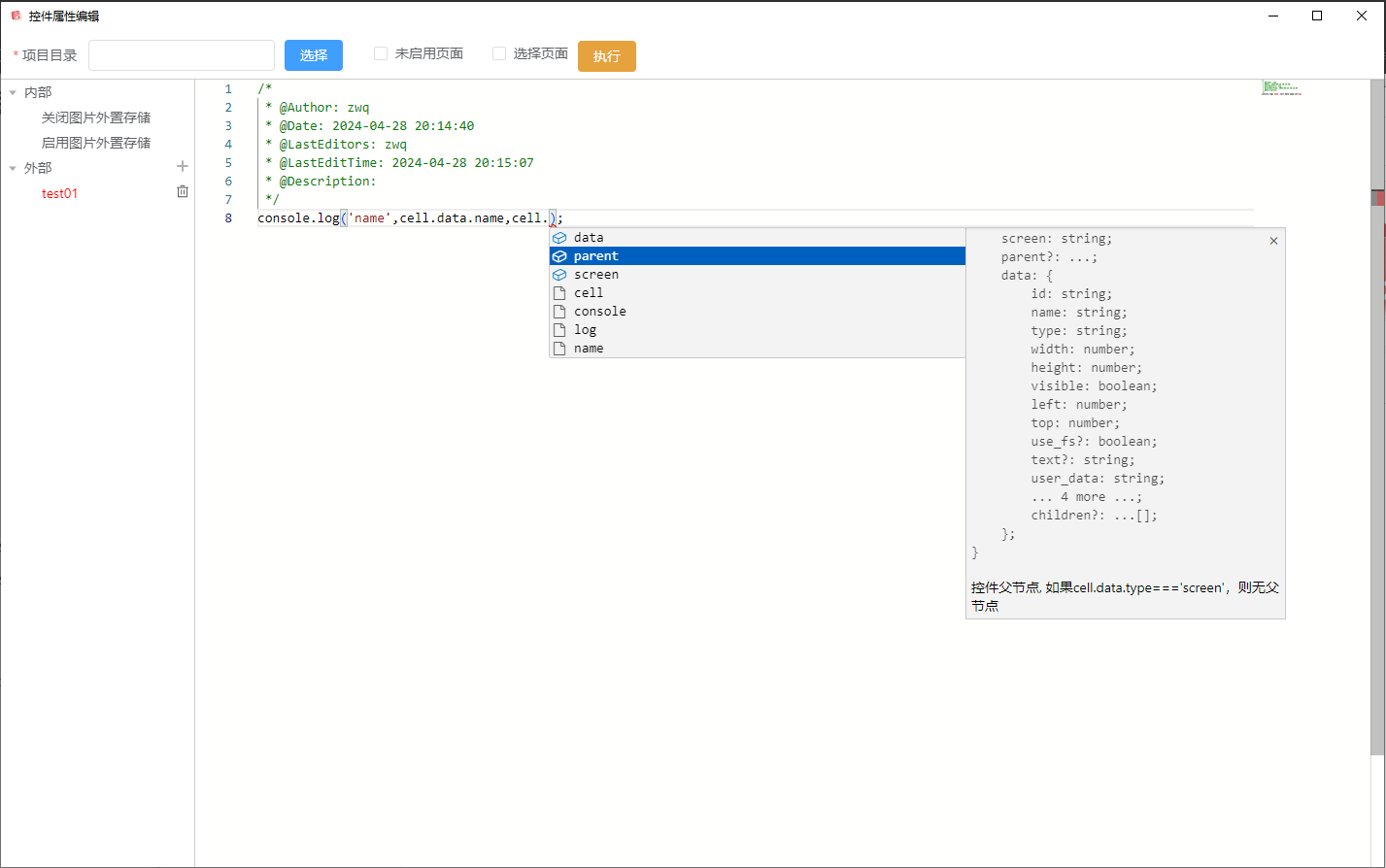This screenshot has height=868, width=1386.
Task: Click the app logo in title bar
Action: (16, 16)
